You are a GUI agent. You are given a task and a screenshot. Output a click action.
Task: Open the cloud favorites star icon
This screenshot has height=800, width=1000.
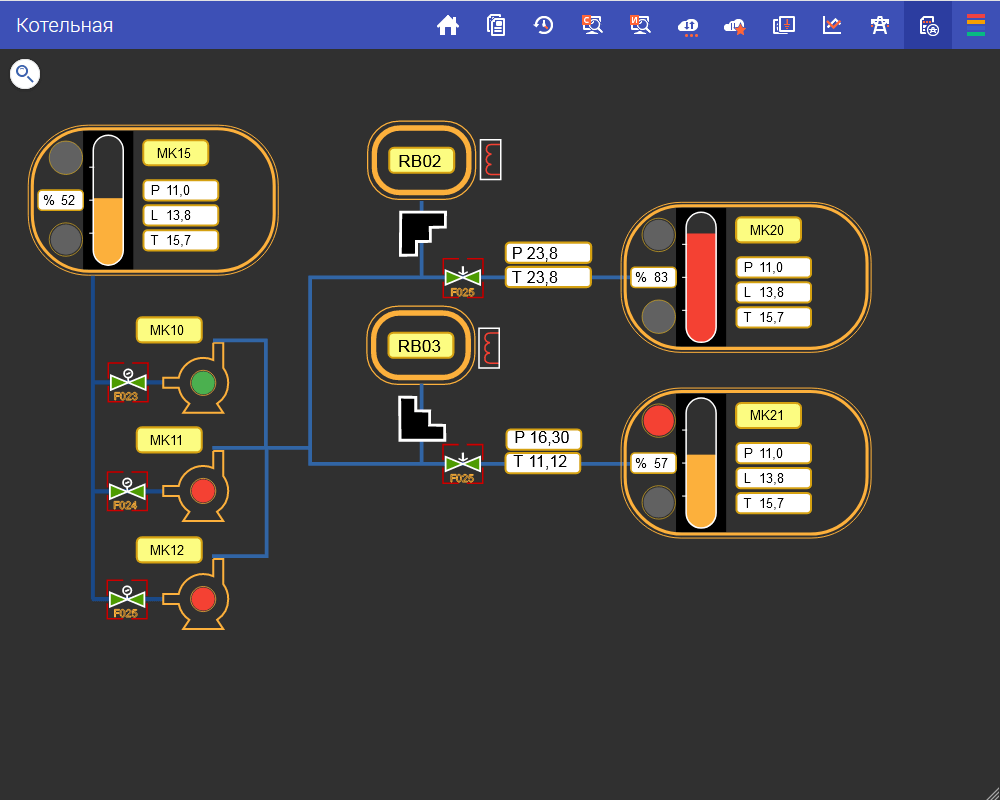pos(735,25)
